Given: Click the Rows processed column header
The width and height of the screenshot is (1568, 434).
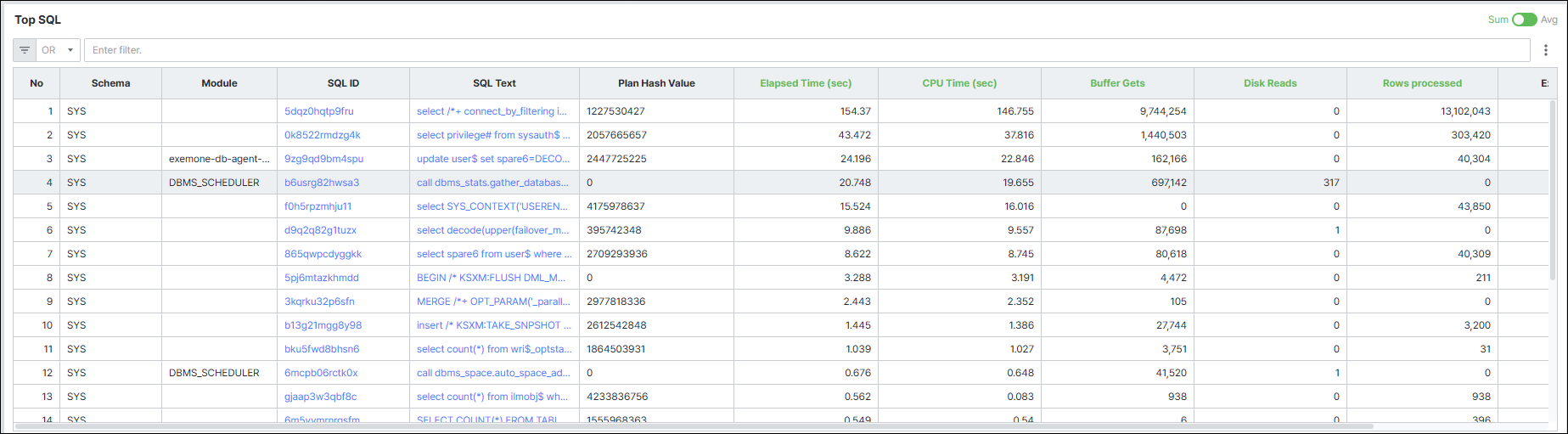Looking at the screenshot, I should pyautogui.click(x=1422, y=83).
